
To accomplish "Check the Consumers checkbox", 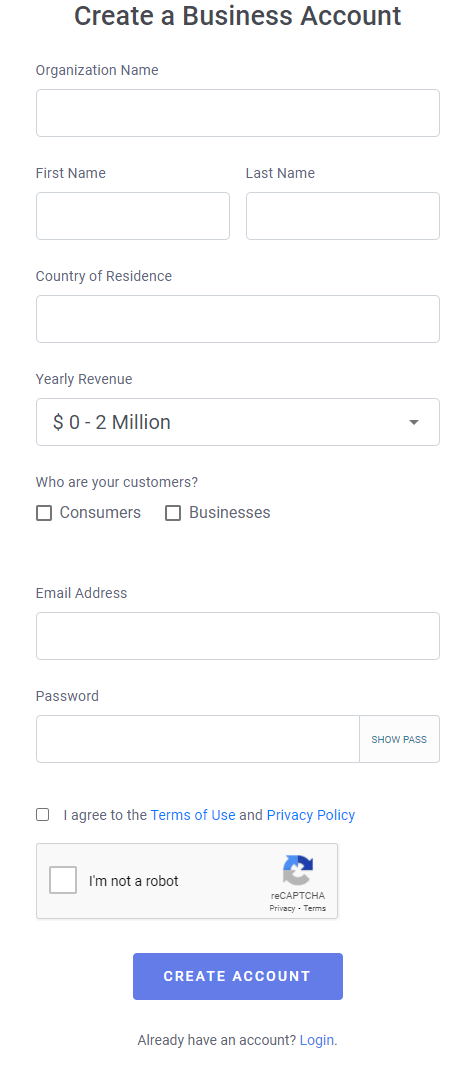I will click(44, 513).
